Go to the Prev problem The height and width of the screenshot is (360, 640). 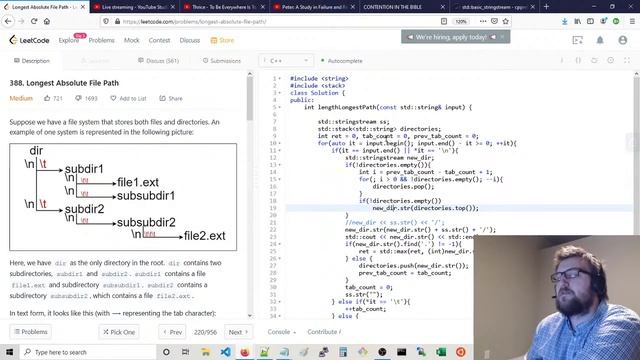(x=172, y=332)
